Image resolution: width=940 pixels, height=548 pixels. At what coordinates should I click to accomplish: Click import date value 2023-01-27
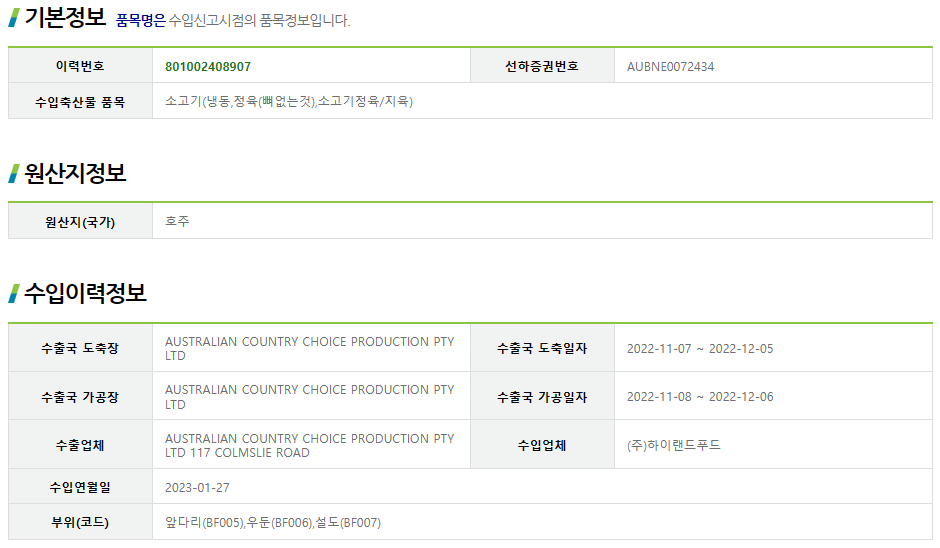[197, 487]
